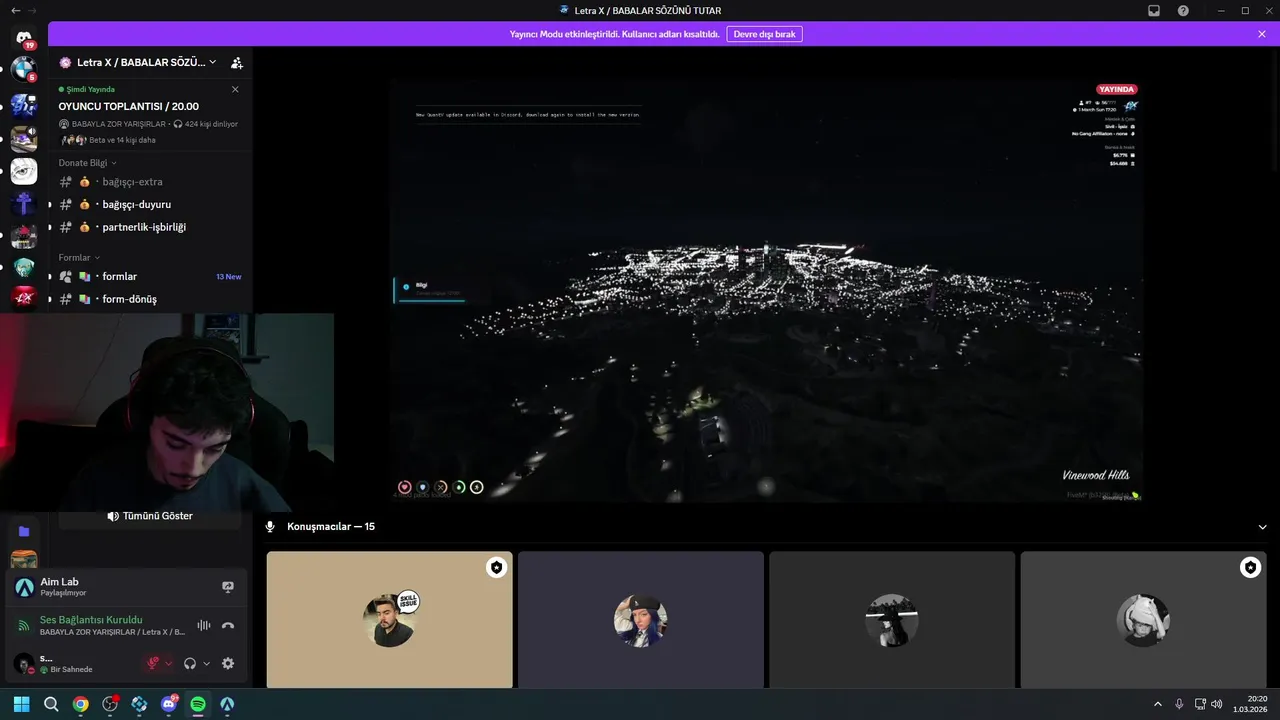The image size is (1280, 720).
Task: Open Windows taskbar search
Action: pyautogui.click(x=51, y=704)
